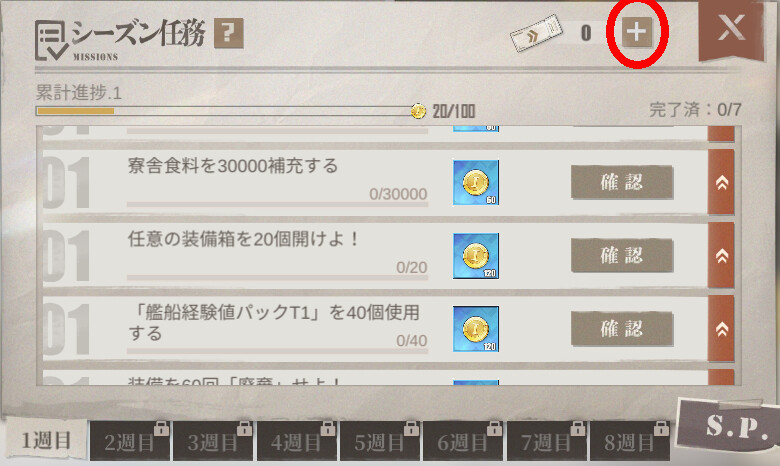Click the checklist icon beside シーズン任務 title
Screen dimensions: 780x466
(x=51, y=41)
